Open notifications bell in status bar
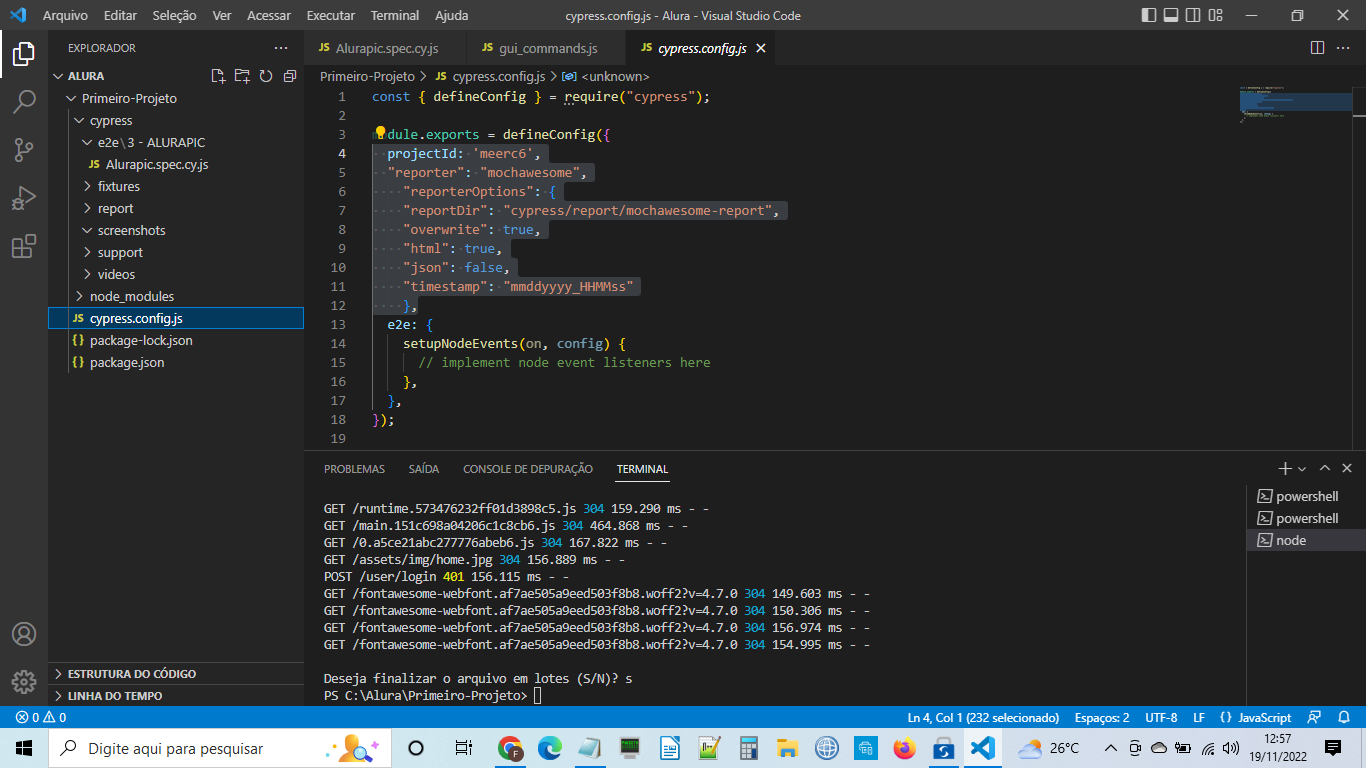1366x768 pixels. pos(1343,717)
